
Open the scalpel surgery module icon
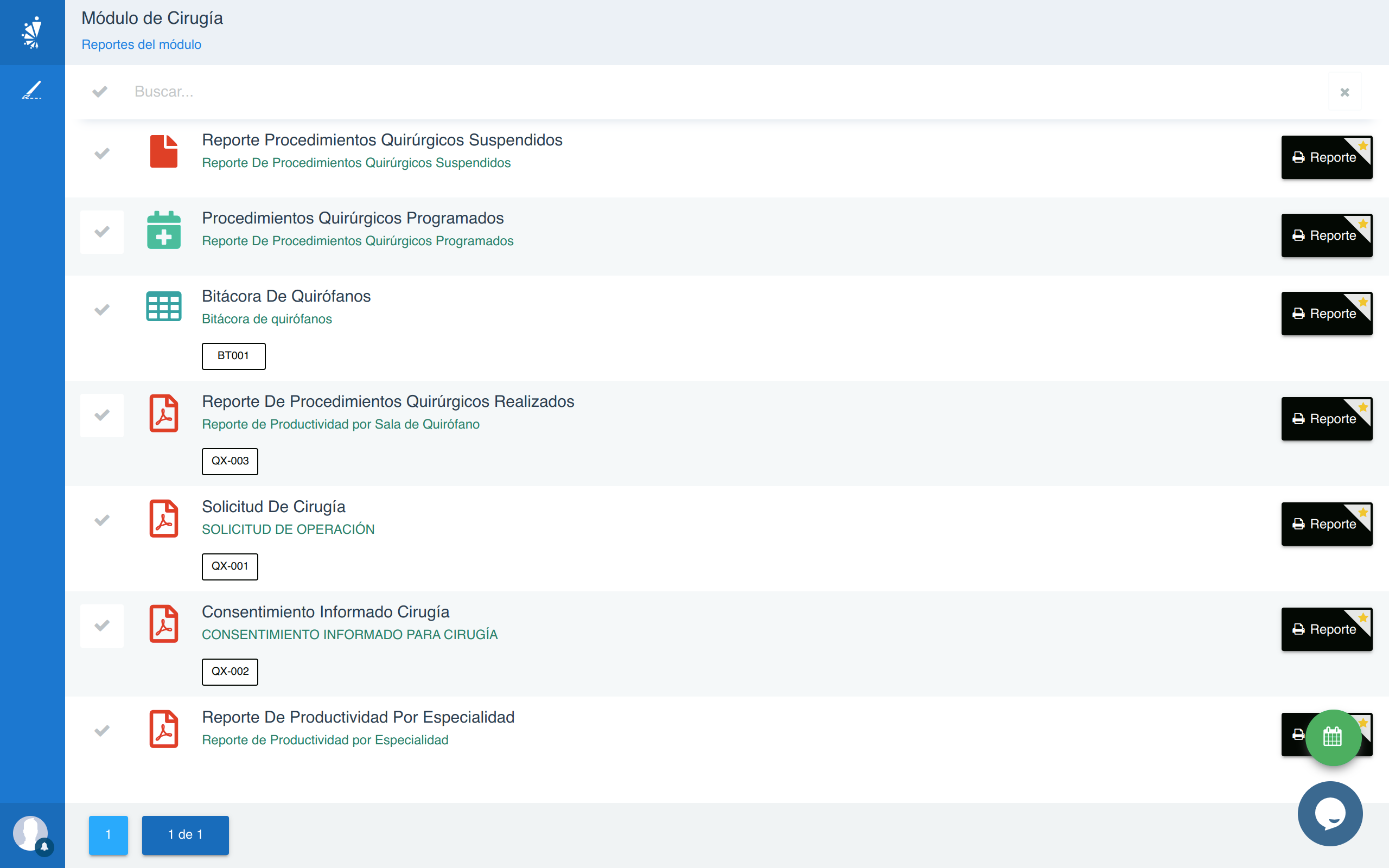point(32,90)
